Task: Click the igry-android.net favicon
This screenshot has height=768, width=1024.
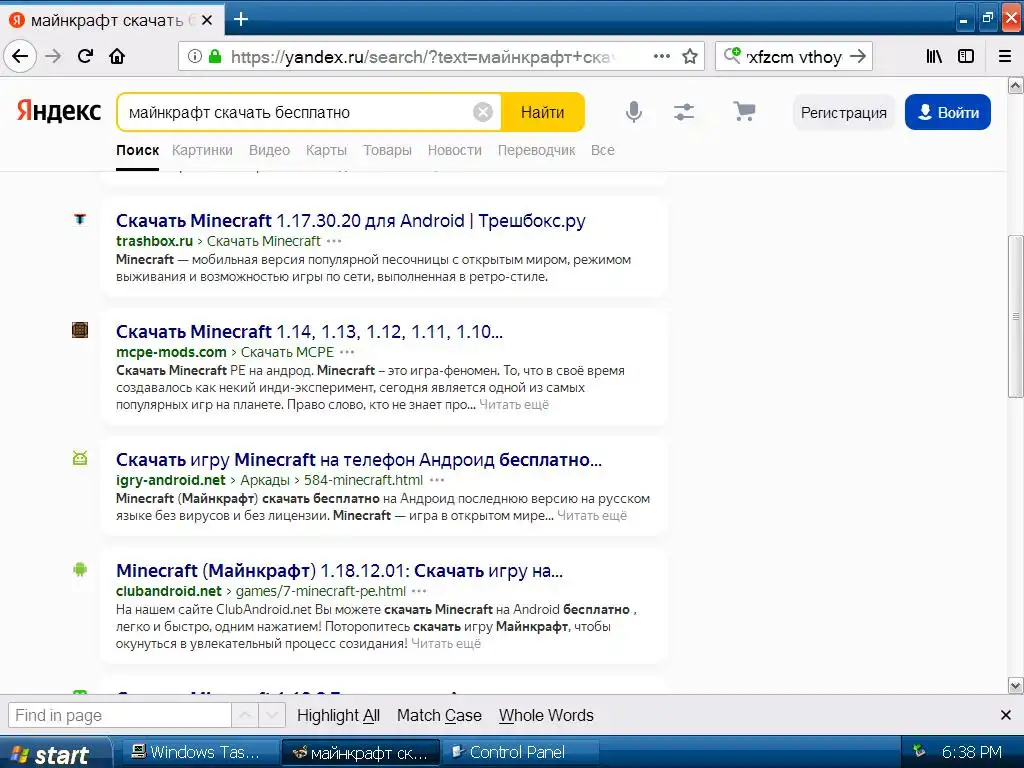Action: [80, 458]
